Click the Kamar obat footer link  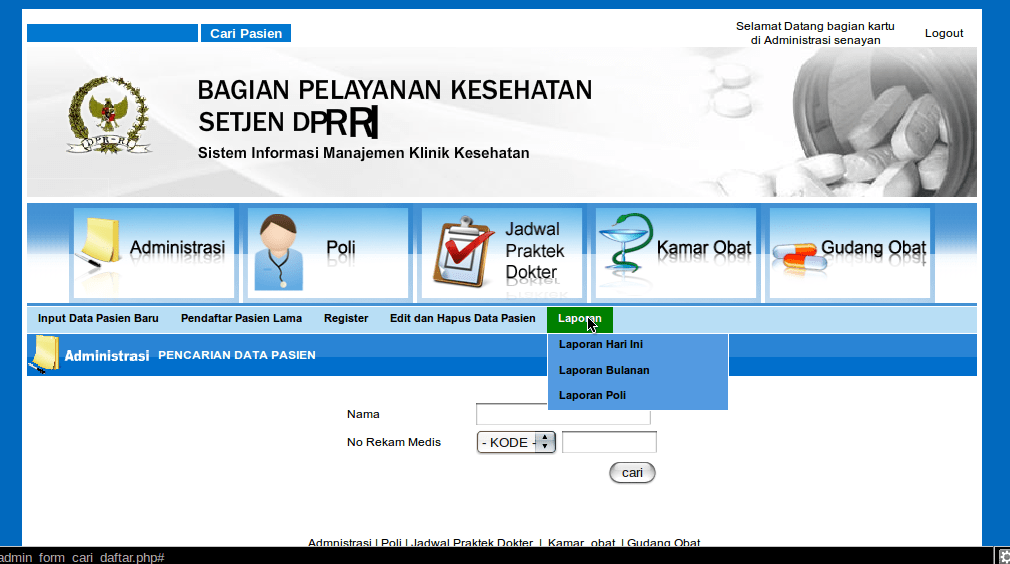(x=581, y=542)
